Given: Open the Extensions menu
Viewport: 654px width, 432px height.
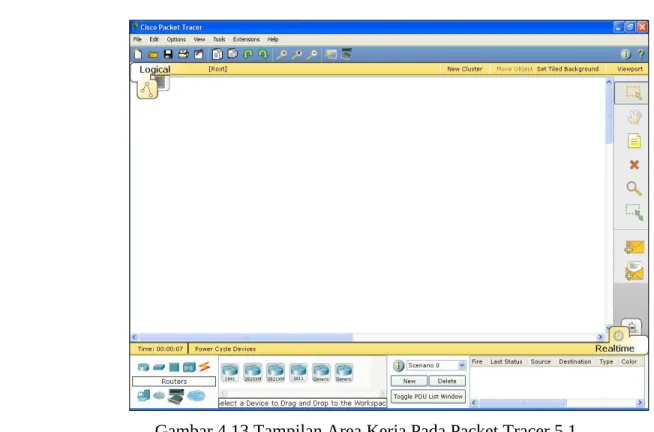Looking at the screenshot, I should (x=246, y=39).
